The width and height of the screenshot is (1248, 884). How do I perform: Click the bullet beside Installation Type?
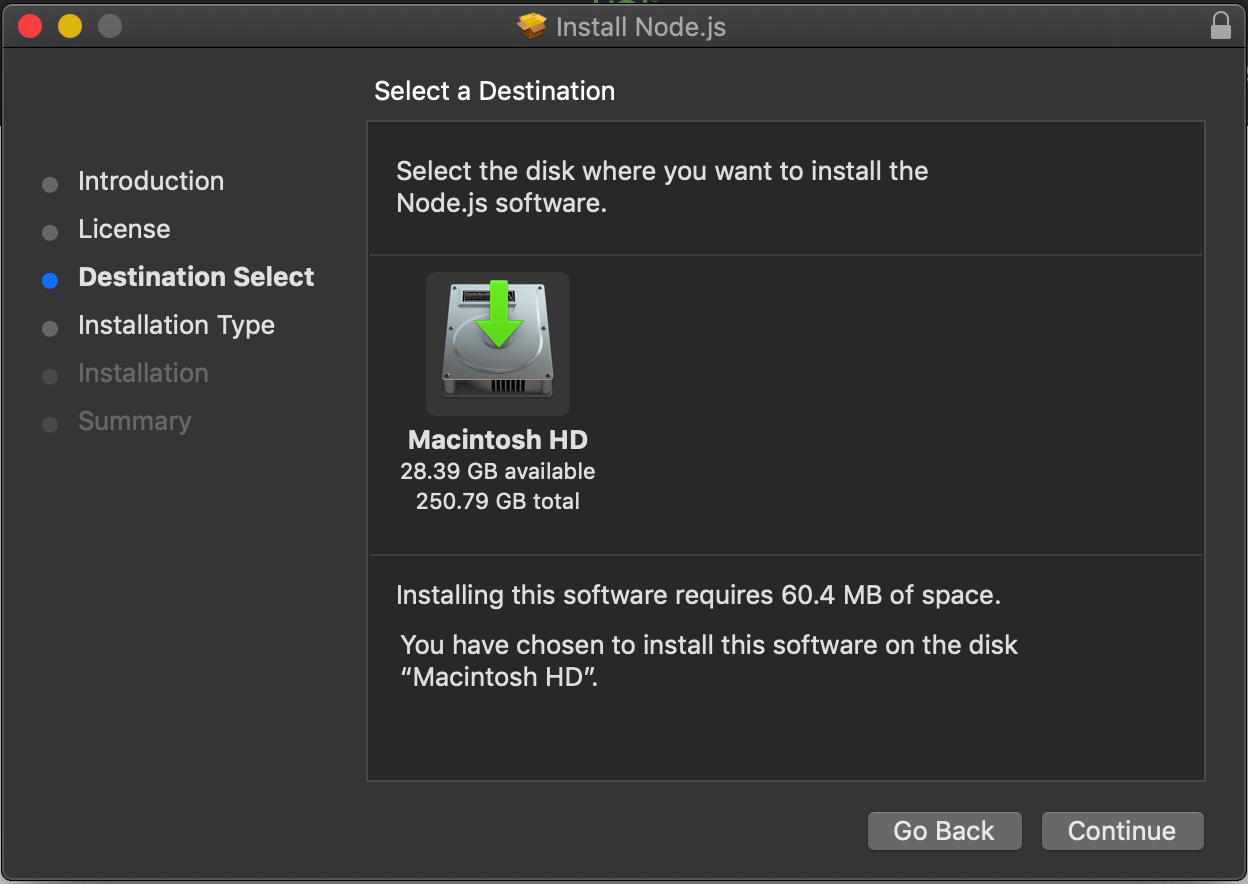coord(50,329)
